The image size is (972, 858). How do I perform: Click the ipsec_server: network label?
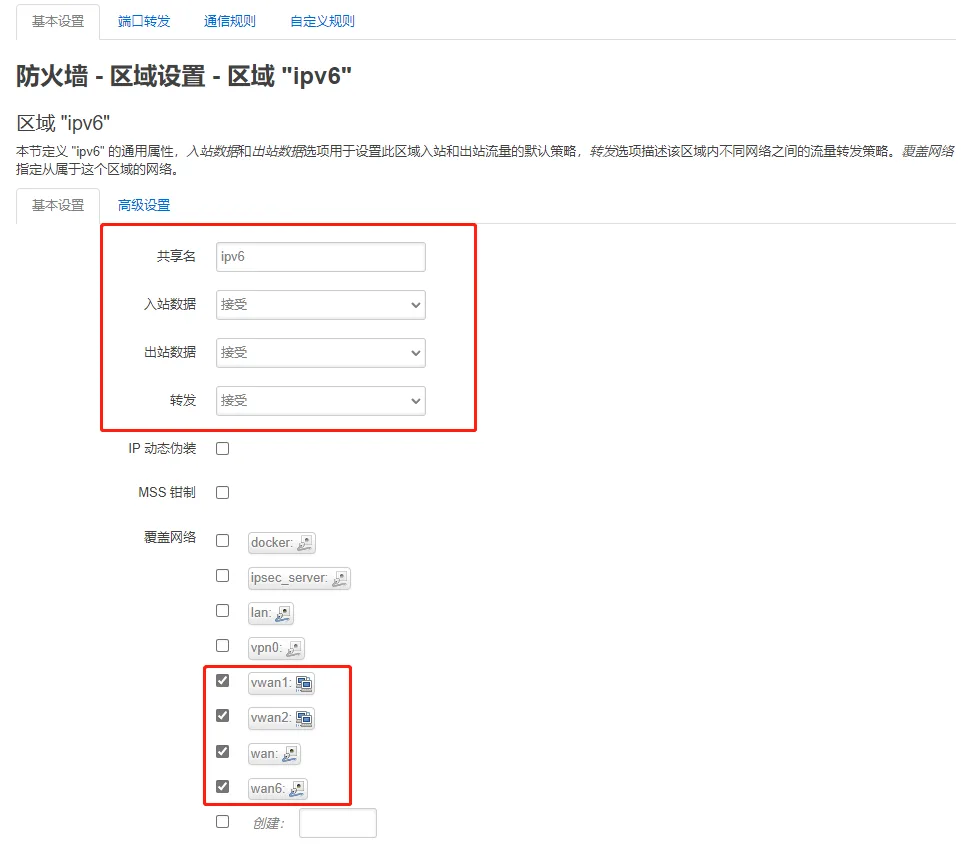[x=289, y=578]
